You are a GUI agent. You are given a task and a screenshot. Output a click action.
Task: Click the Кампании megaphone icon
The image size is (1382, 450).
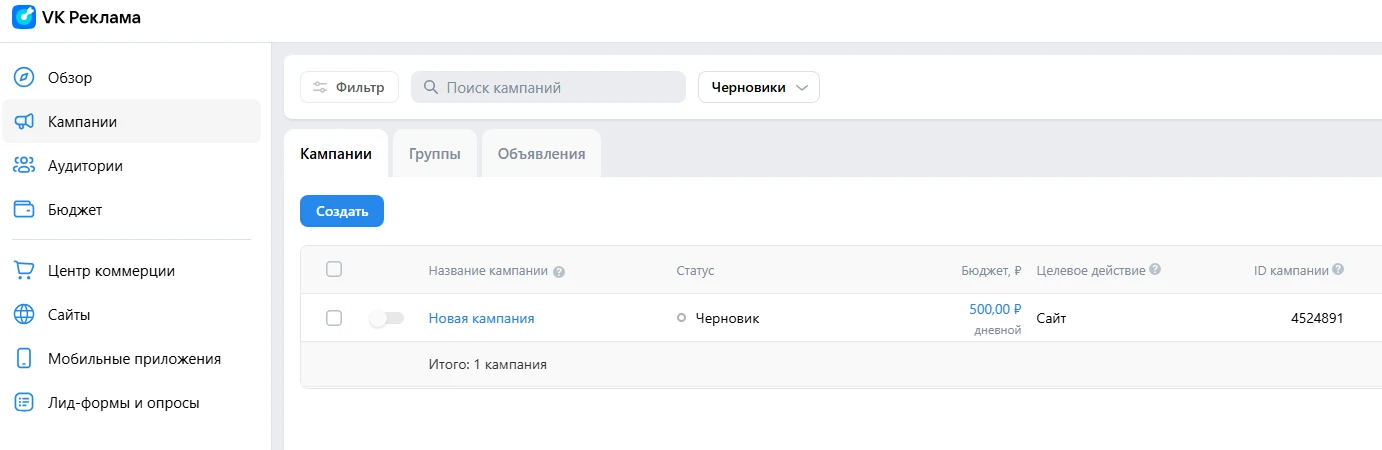(x=24, y=122)
